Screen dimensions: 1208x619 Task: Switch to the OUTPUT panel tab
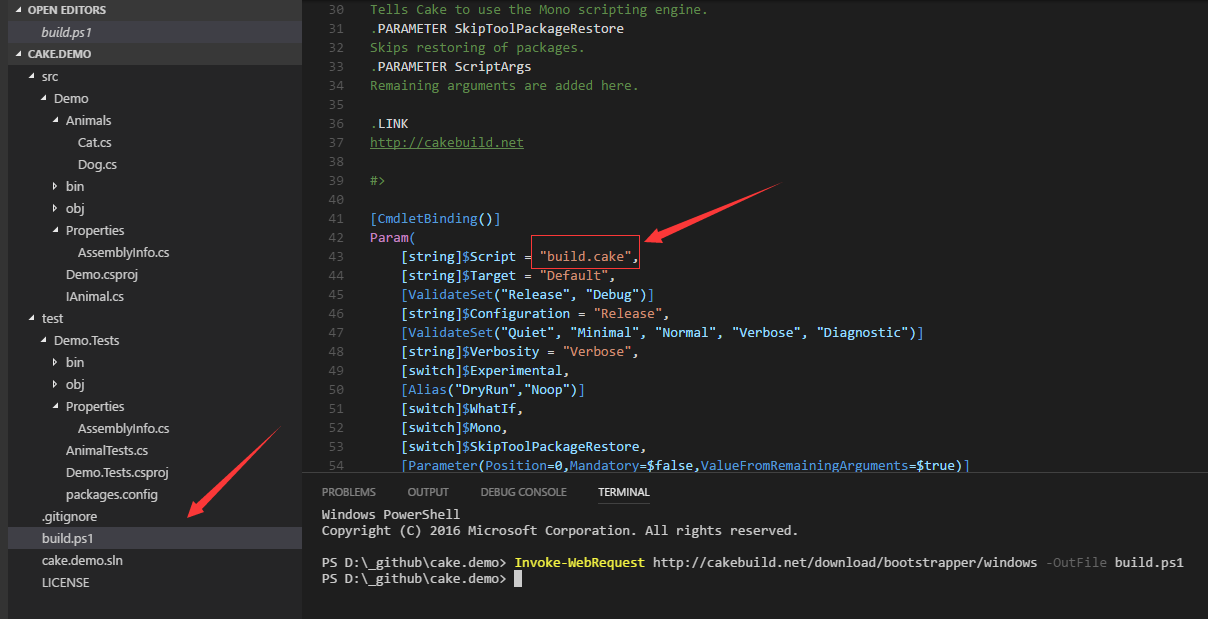tap(428, 492)
